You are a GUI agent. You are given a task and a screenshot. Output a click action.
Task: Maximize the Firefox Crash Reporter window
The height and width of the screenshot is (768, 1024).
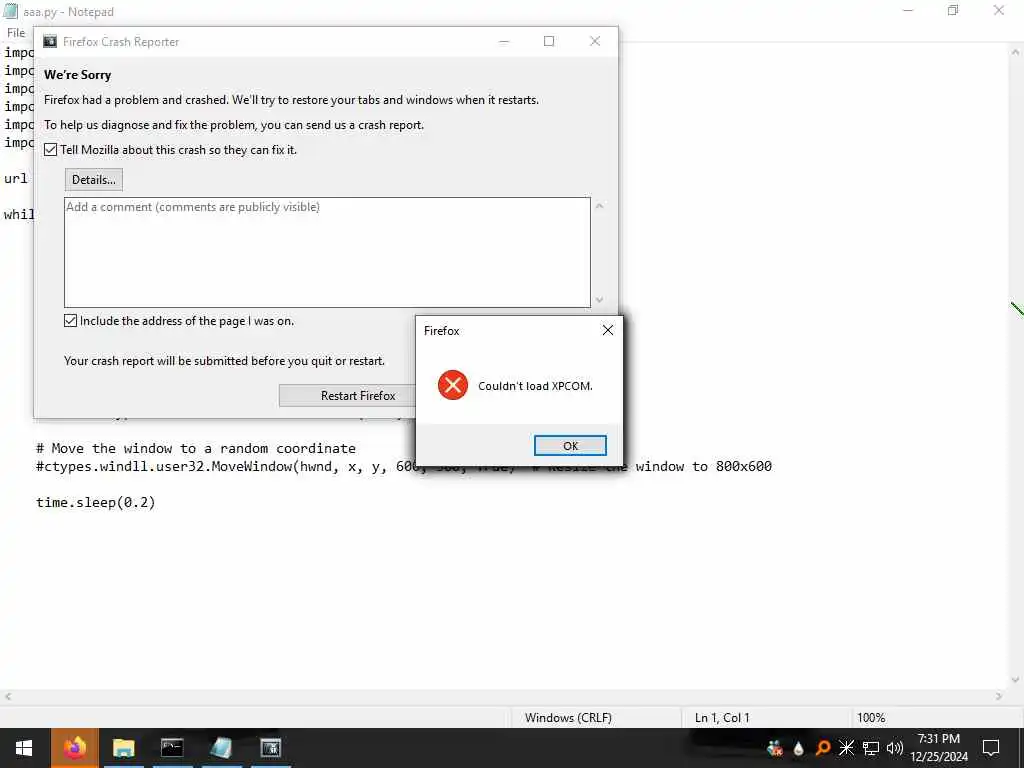pos(549,41)
